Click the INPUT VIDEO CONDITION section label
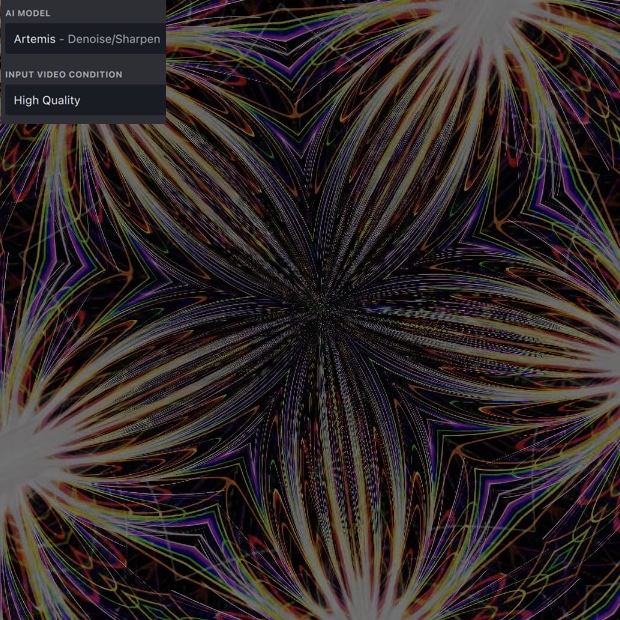This screenshot has height=620, width=620. coord(62,75)
